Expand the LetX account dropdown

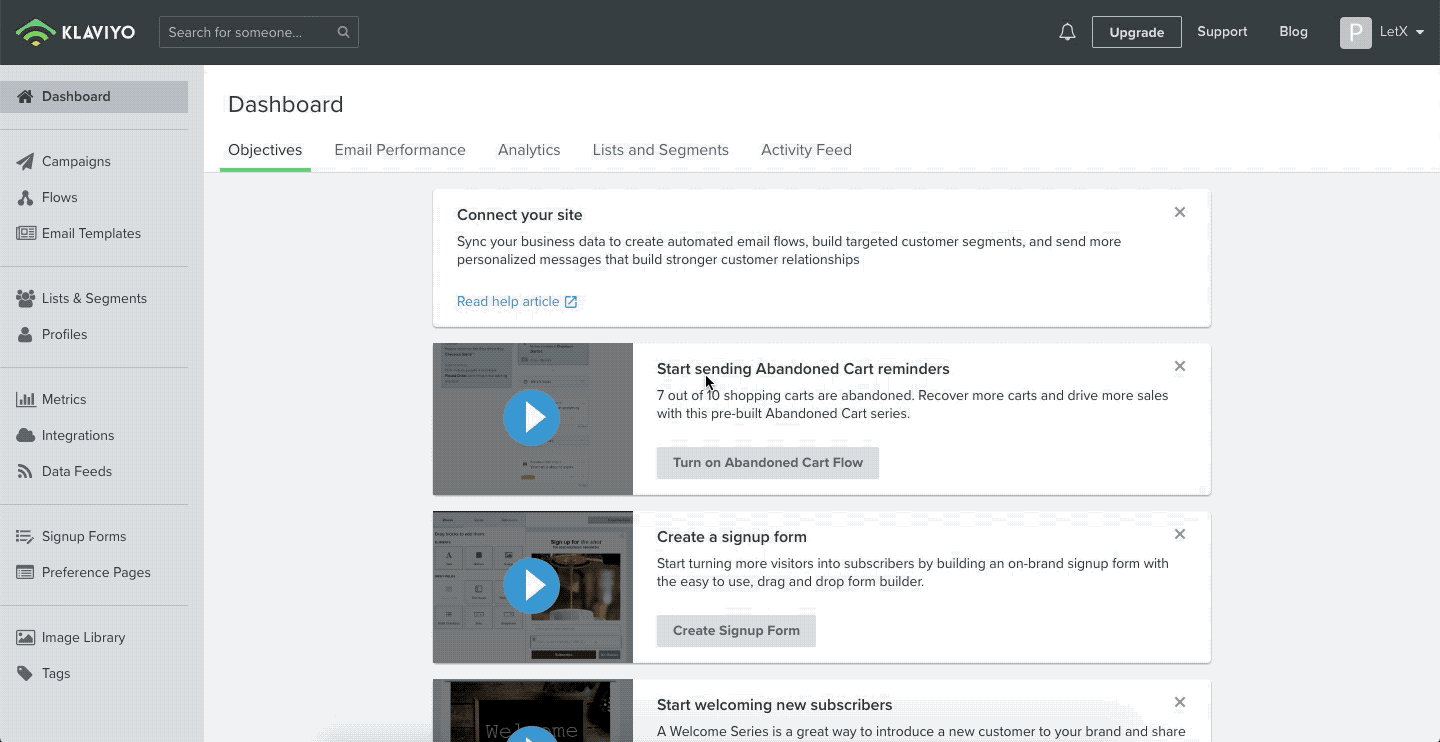tap(1420, 32)
